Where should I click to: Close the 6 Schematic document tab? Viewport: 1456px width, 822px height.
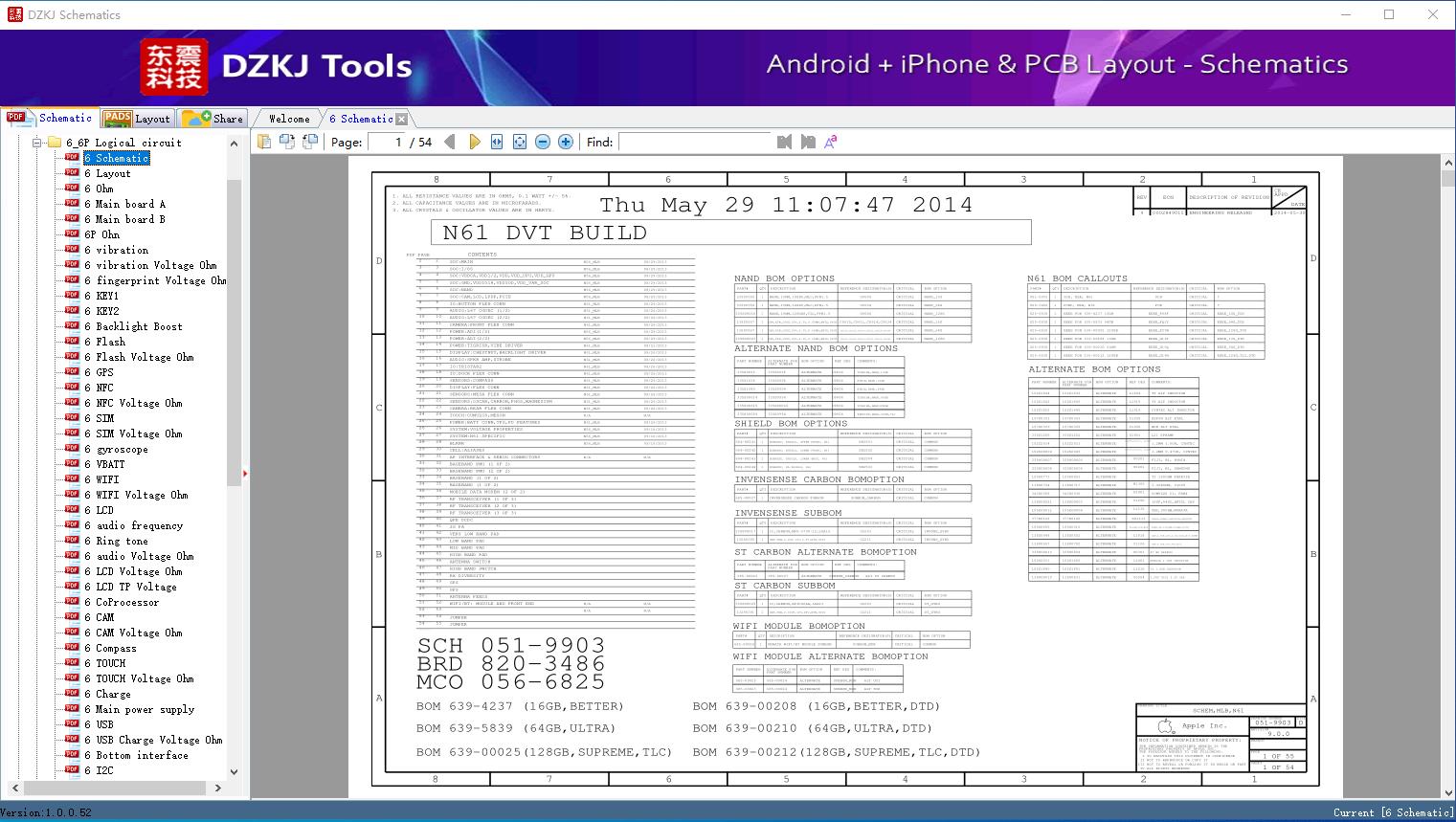pyautogui.click(x=402, y=119)
